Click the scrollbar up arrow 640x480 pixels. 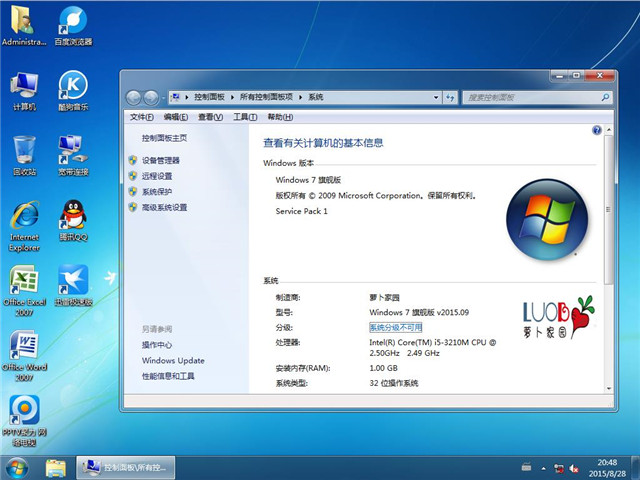click(609, 130)
